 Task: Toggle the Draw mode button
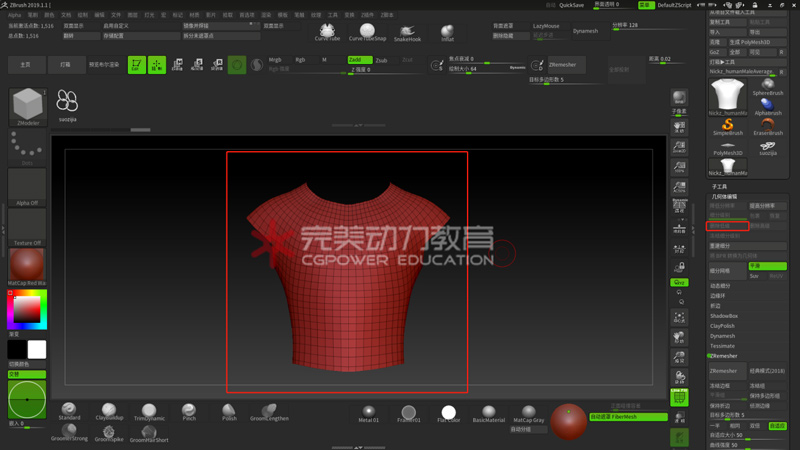(157, 65)
